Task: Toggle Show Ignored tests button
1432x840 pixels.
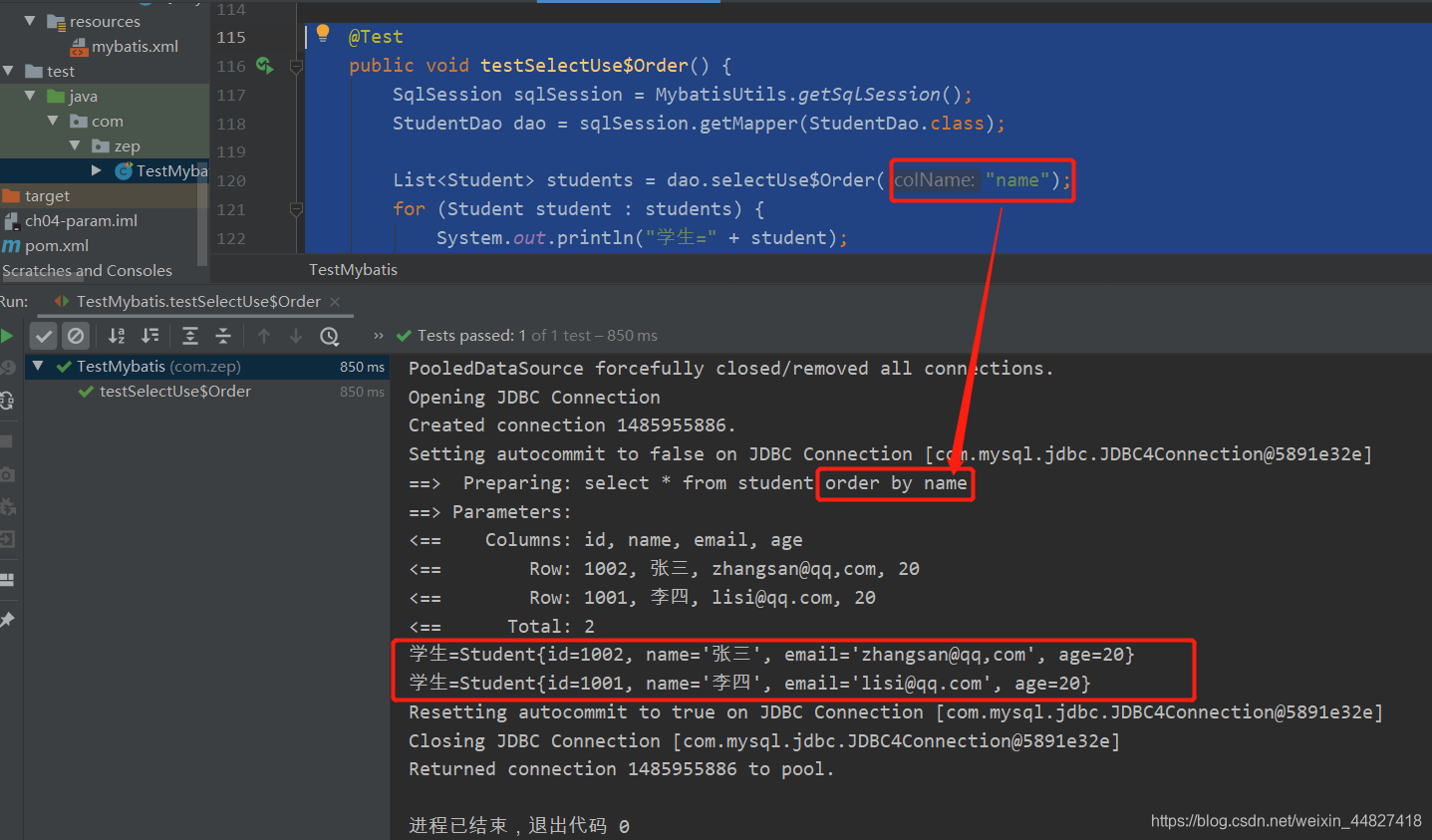Action: point(76,336)
